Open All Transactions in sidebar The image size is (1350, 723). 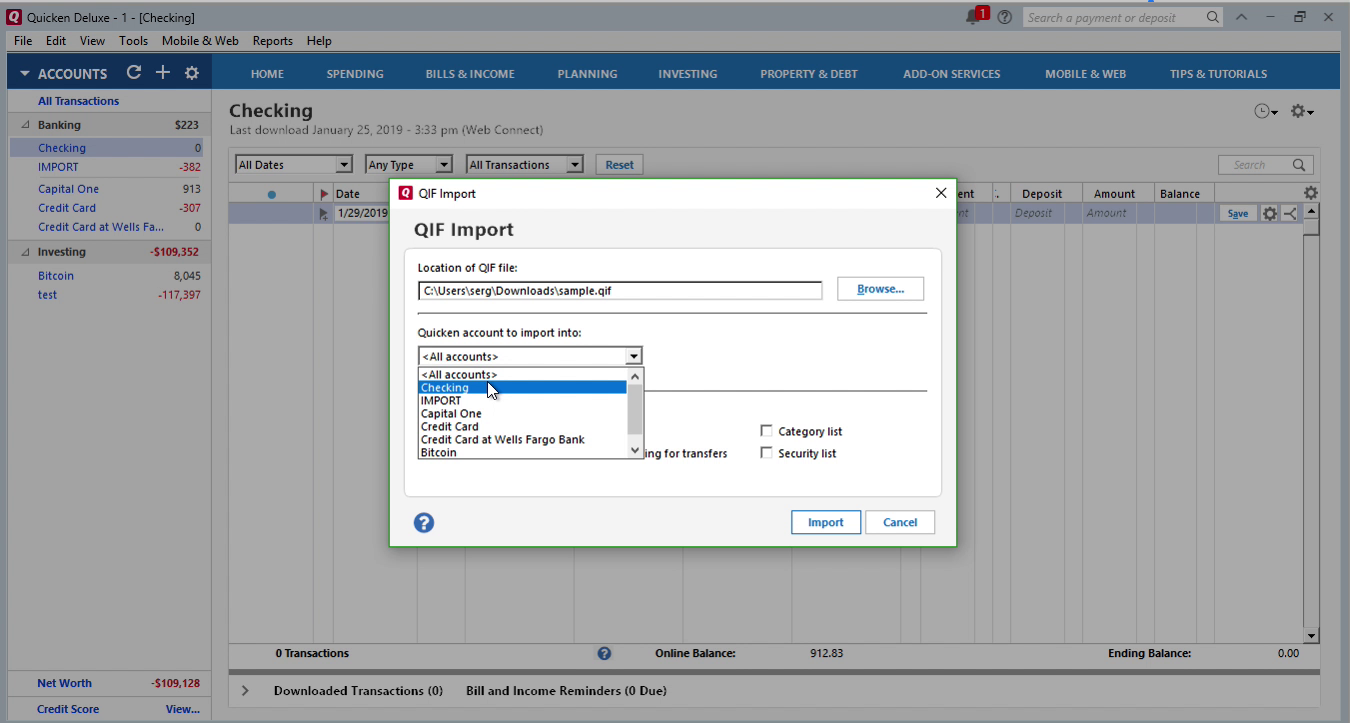[78, 101]
